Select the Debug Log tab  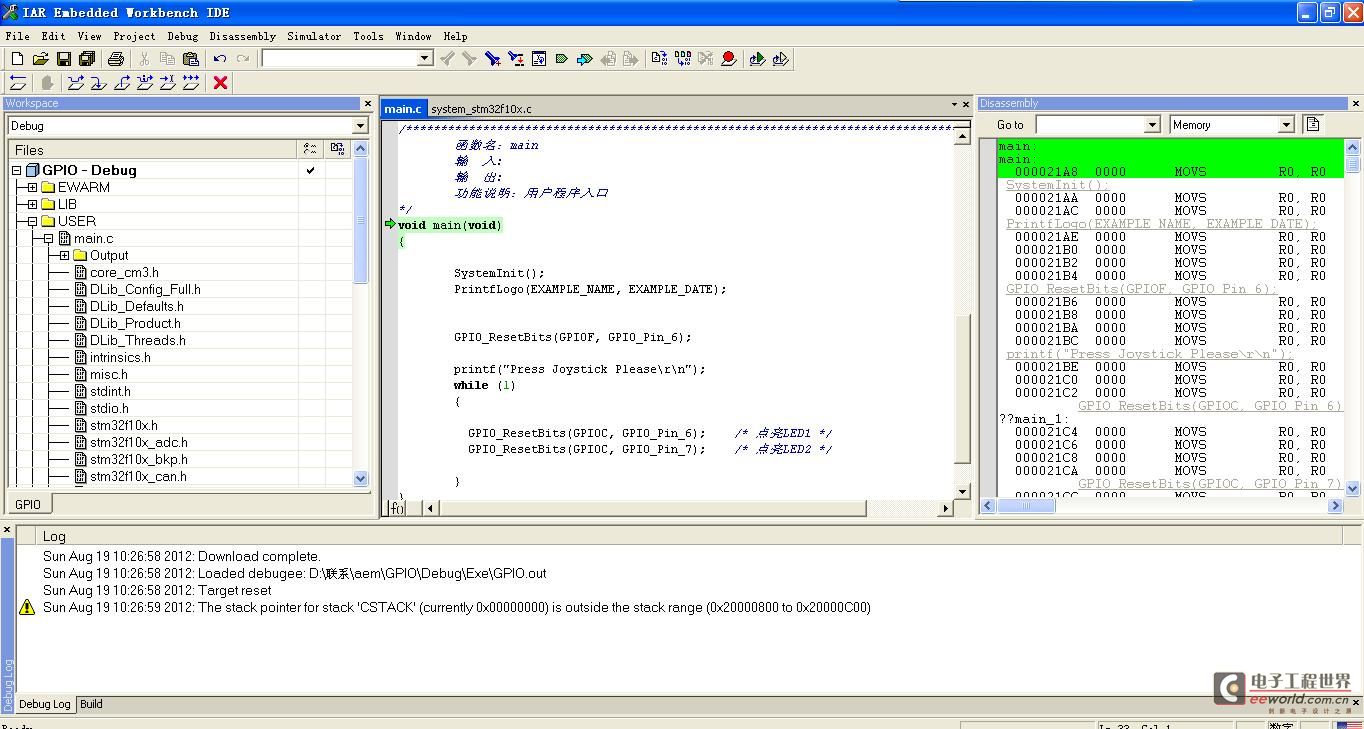[x=45, y=704]
